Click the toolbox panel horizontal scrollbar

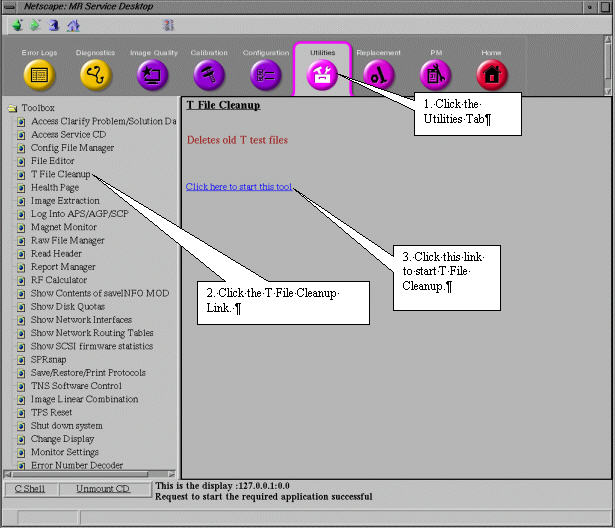tap(90, 475)
